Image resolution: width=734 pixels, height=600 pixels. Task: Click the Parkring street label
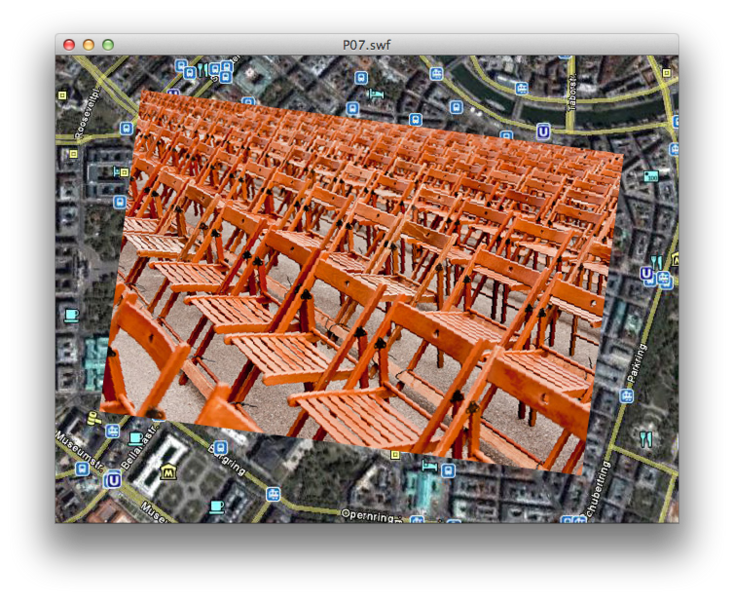[637, 364]
